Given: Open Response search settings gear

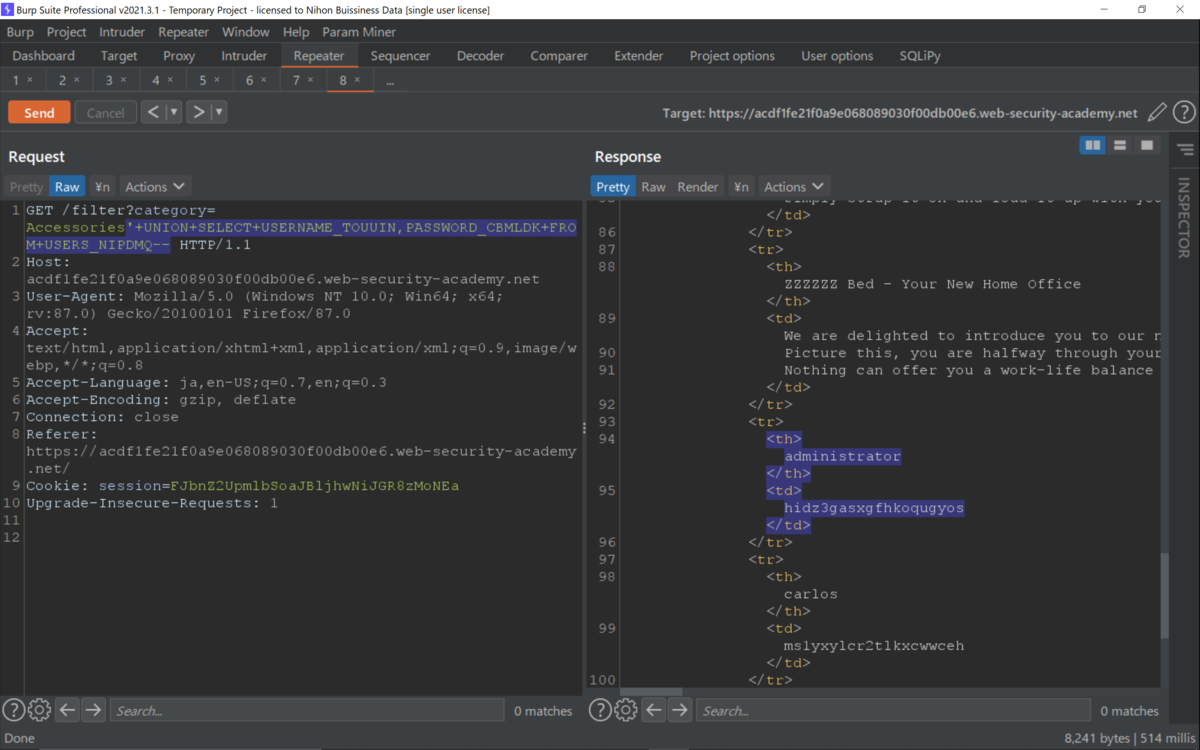Looking at the screenshot, I should pyautogui.click(x=626, y=710).
